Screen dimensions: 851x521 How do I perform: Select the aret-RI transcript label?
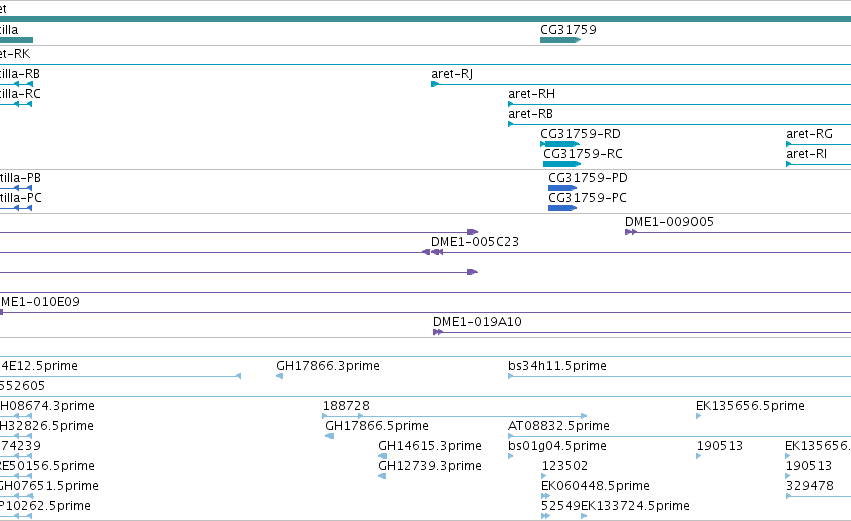point(806,154)
